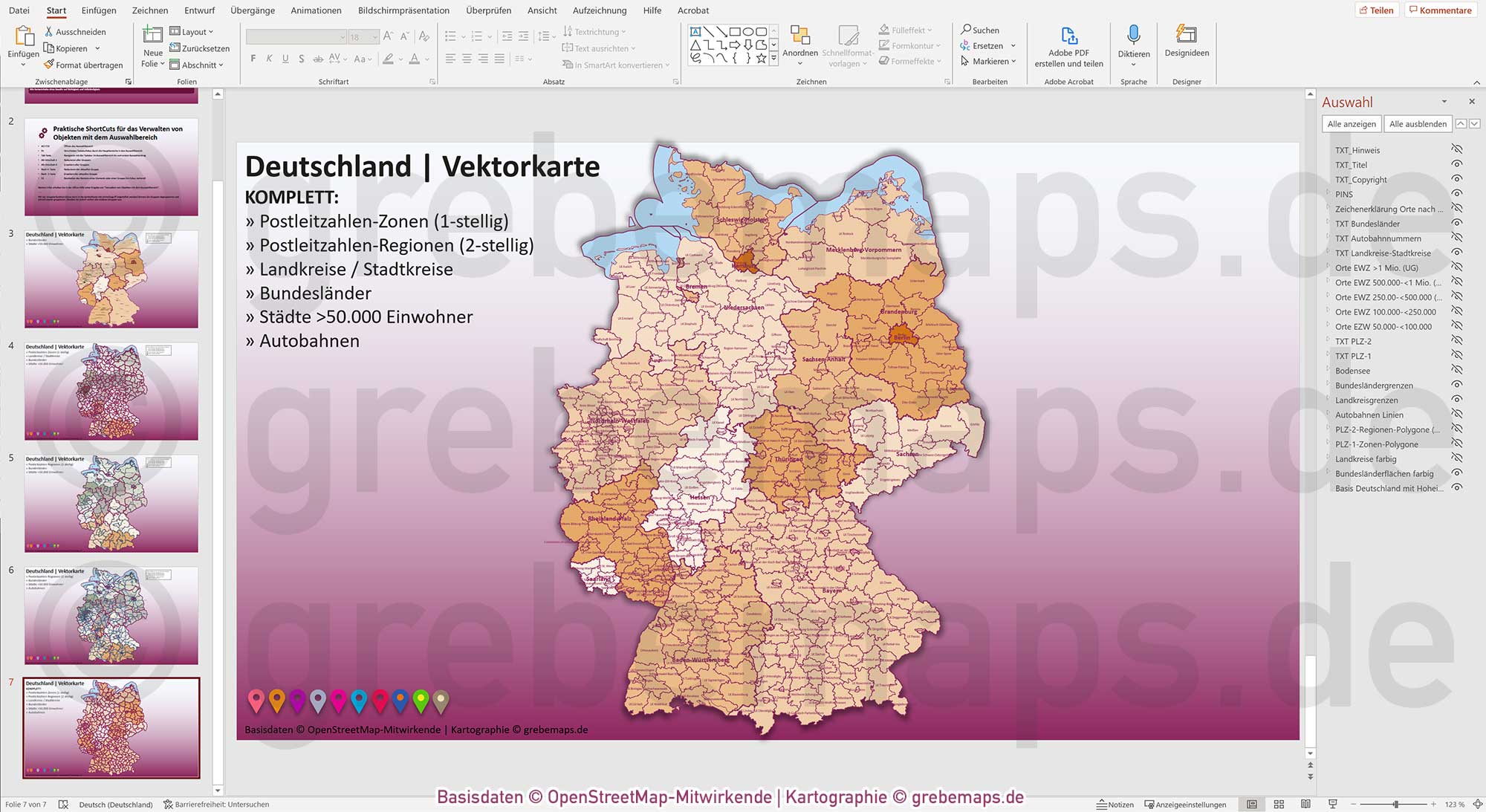Switch to the Animationen ribbon tab
This screenshot has height=812, width=1486.
(x=316, y=10)
